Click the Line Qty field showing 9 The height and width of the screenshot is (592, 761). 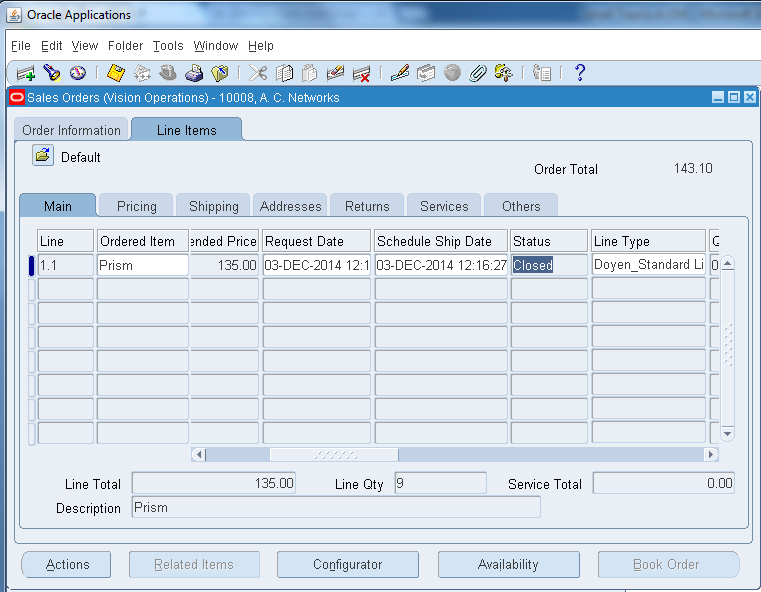[440, 483]
